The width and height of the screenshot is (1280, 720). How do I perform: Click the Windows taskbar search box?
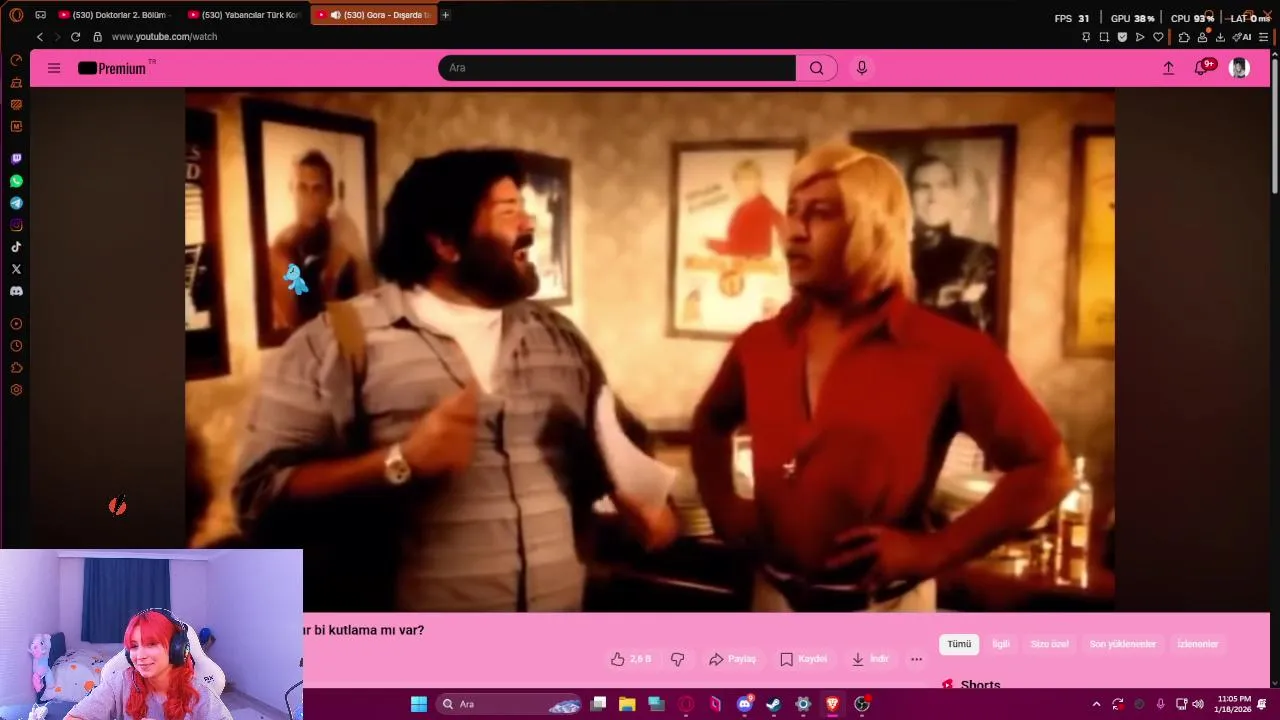(510, 704)
